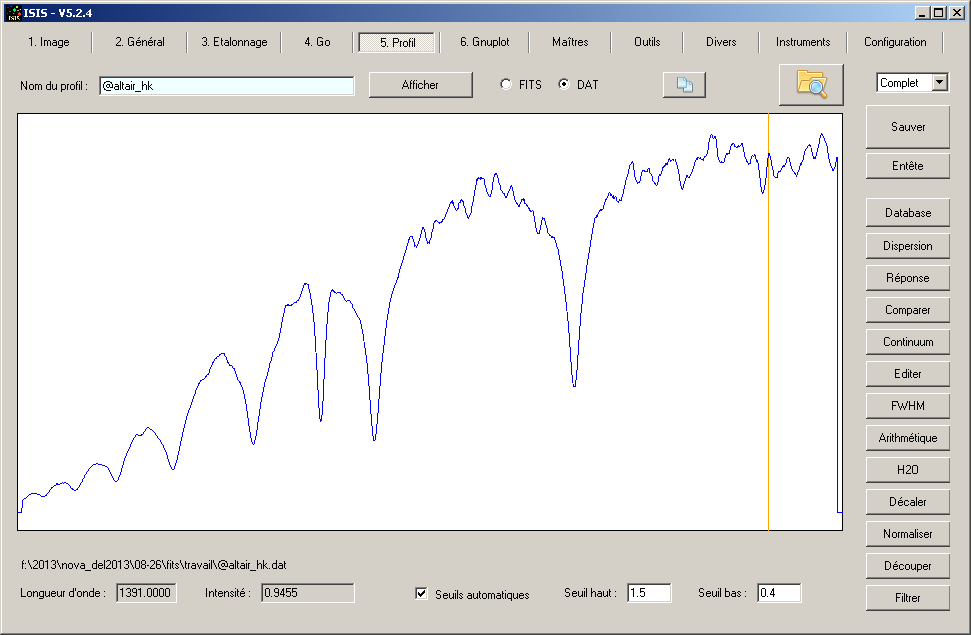The width and height of the screenshot is (971, 635).
Task: Toggle the Seuils automatiques checkbox
Action: (x=422, y=594)
